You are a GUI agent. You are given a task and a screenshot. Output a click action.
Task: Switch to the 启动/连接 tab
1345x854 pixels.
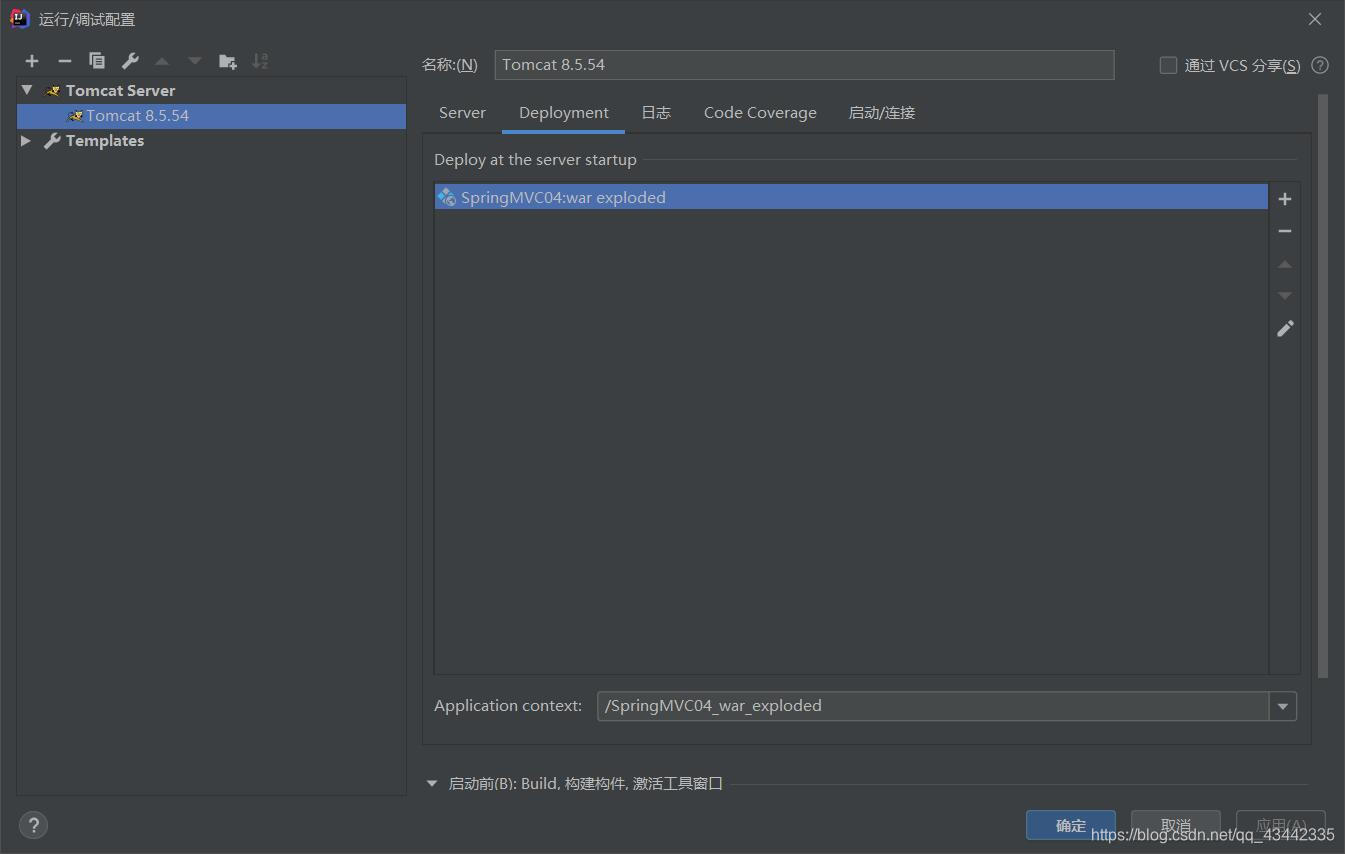[x=882, y=113]
